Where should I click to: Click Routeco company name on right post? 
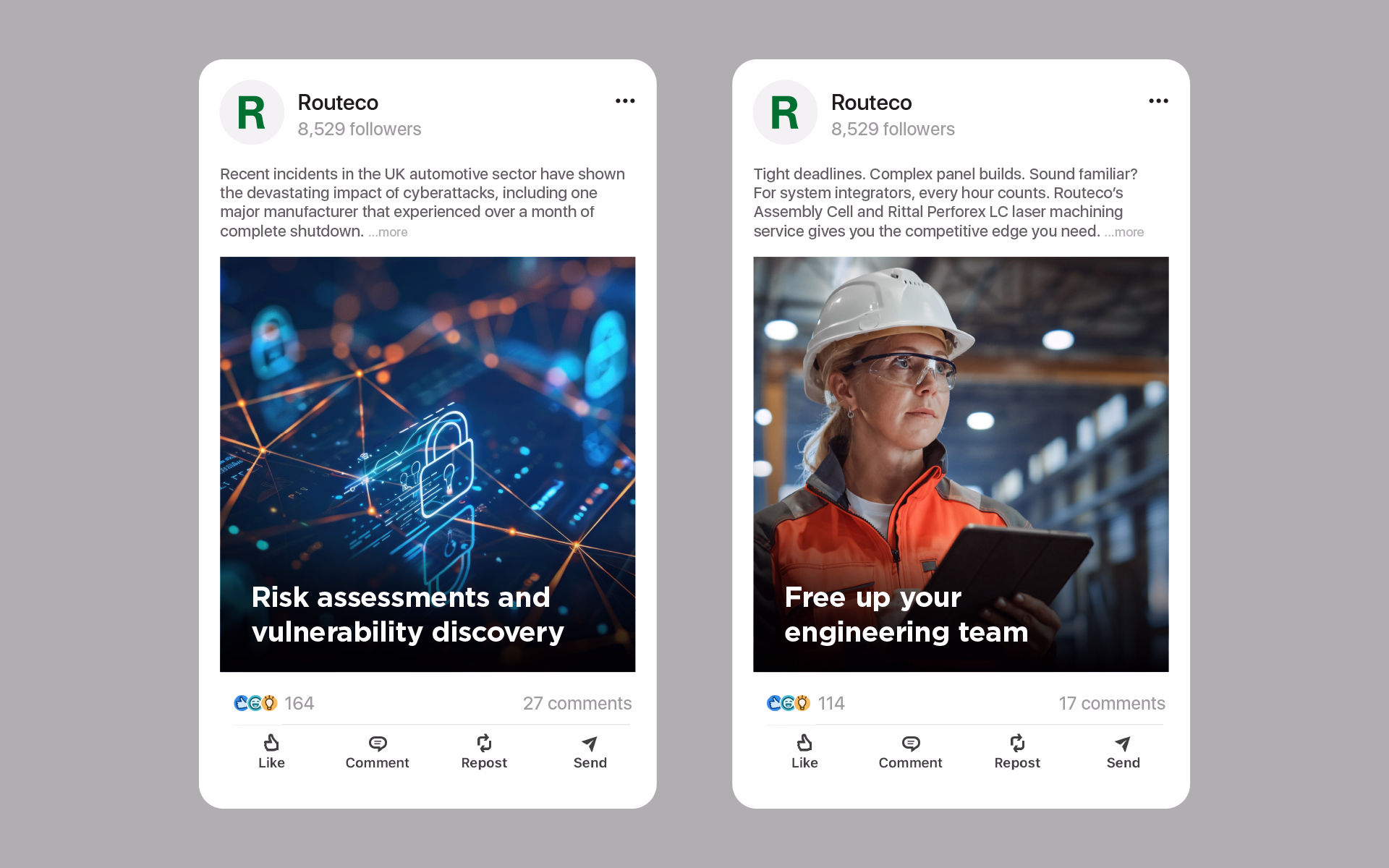click(x=871, y=103)
